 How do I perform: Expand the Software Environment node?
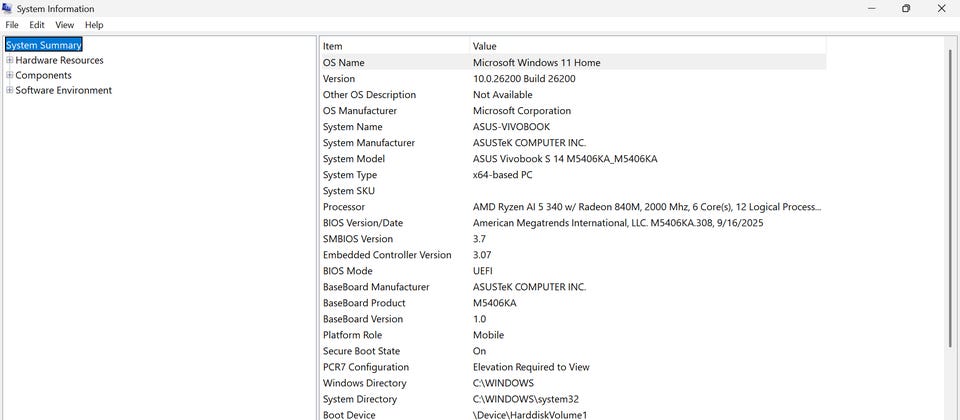[x=10, y=90]
